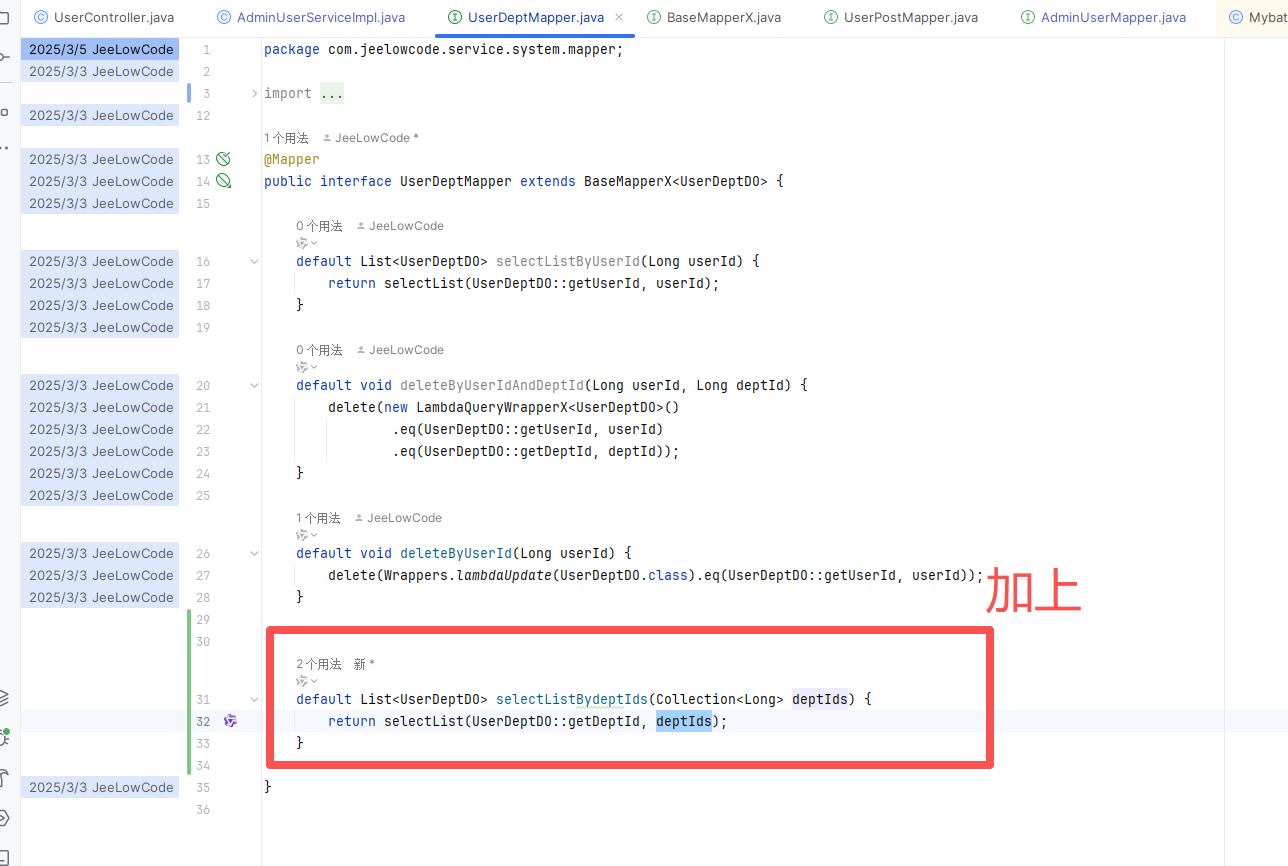Click the gutter icon on line 13
1288x866 pixels.
(223, 159)
